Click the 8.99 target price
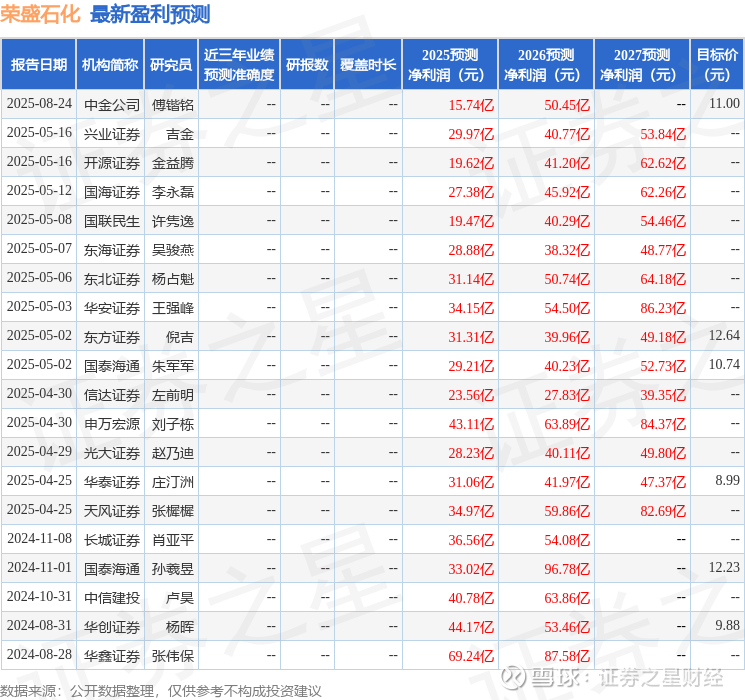745x700 pixels. tap(727, 480)
